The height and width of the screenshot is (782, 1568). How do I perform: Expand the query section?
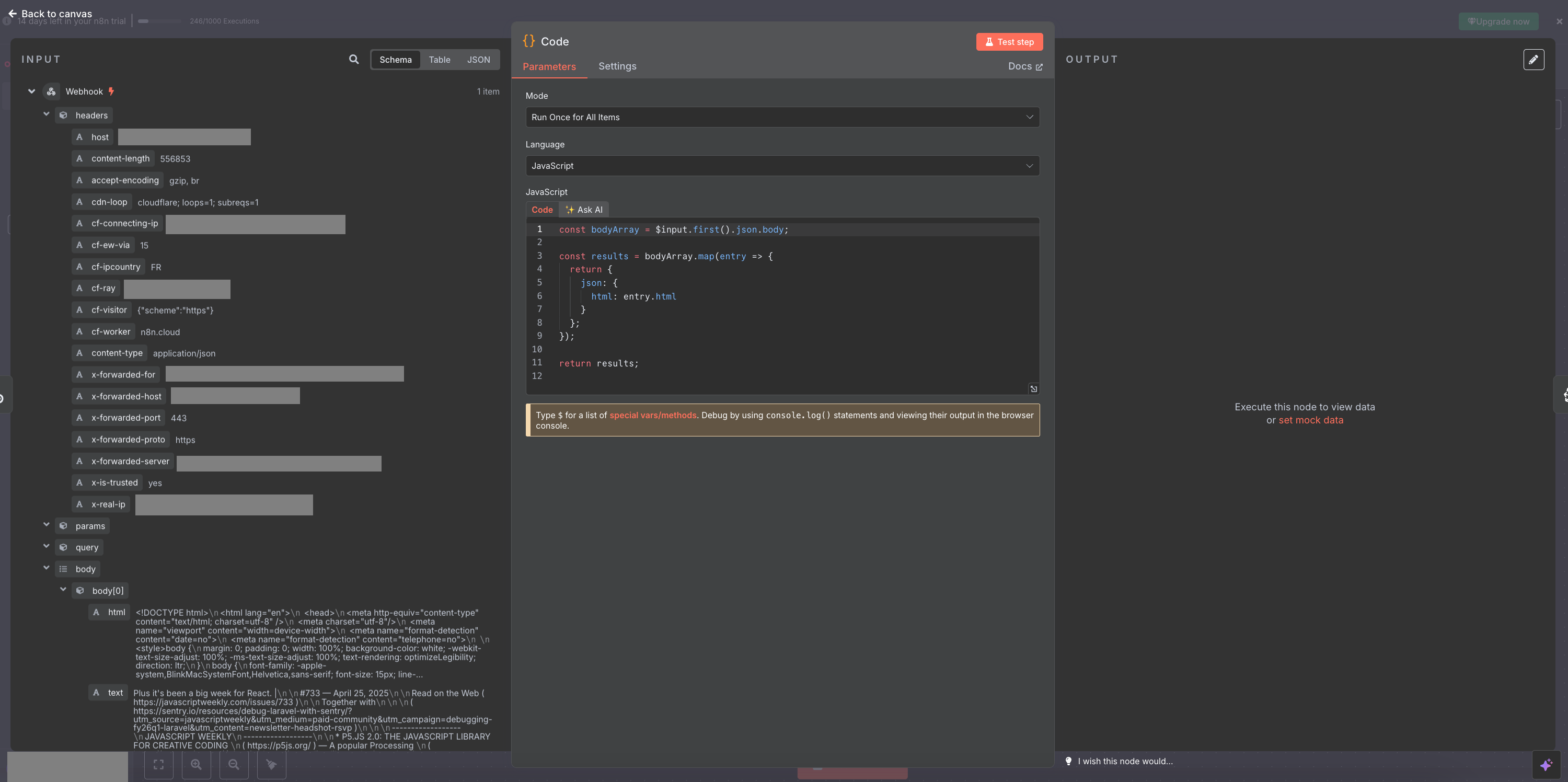tap(47, 546)
